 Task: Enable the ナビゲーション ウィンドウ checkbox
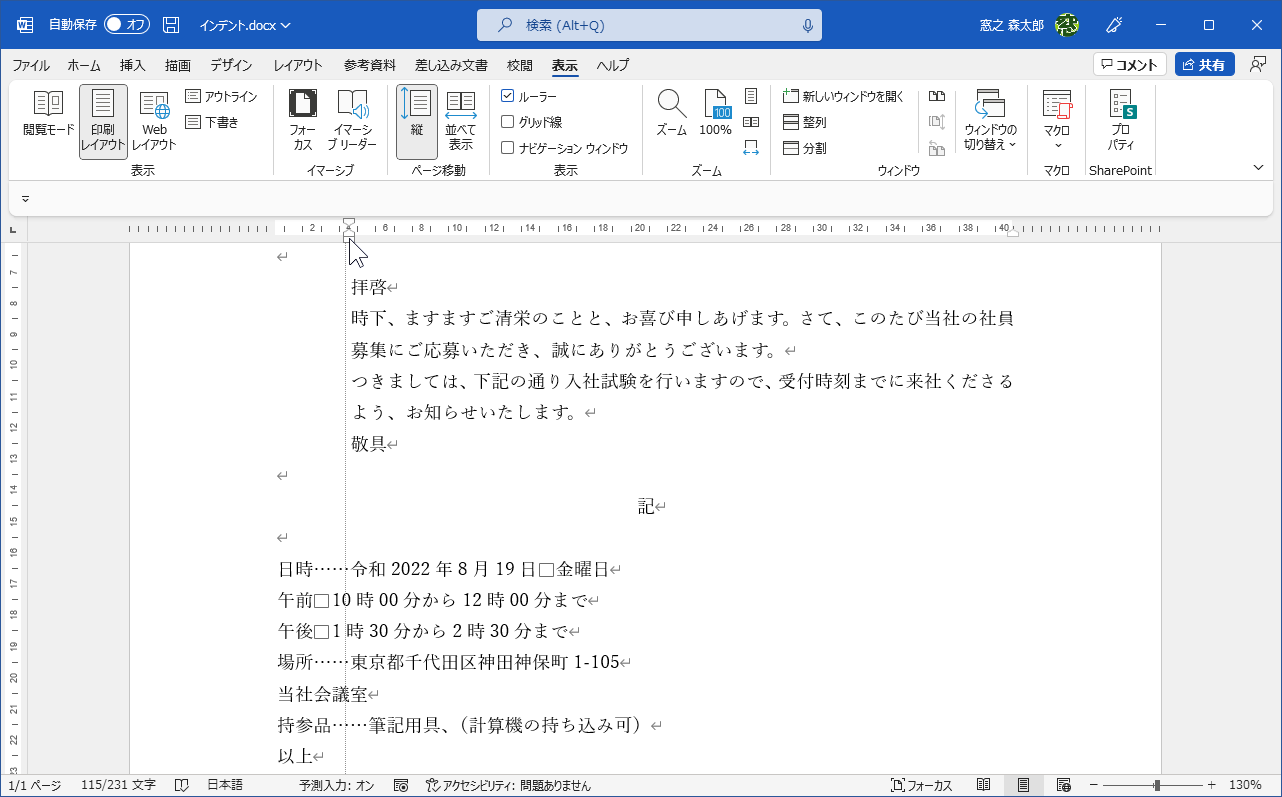click(x=507, y=148)
